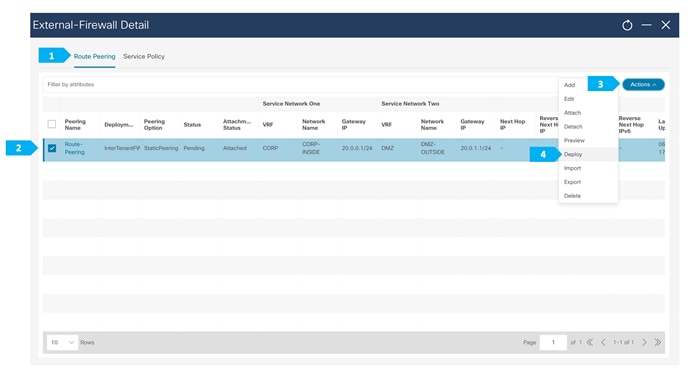Click the Pending status cell
The image size is (696, 374).
click(x=194, y=148)
